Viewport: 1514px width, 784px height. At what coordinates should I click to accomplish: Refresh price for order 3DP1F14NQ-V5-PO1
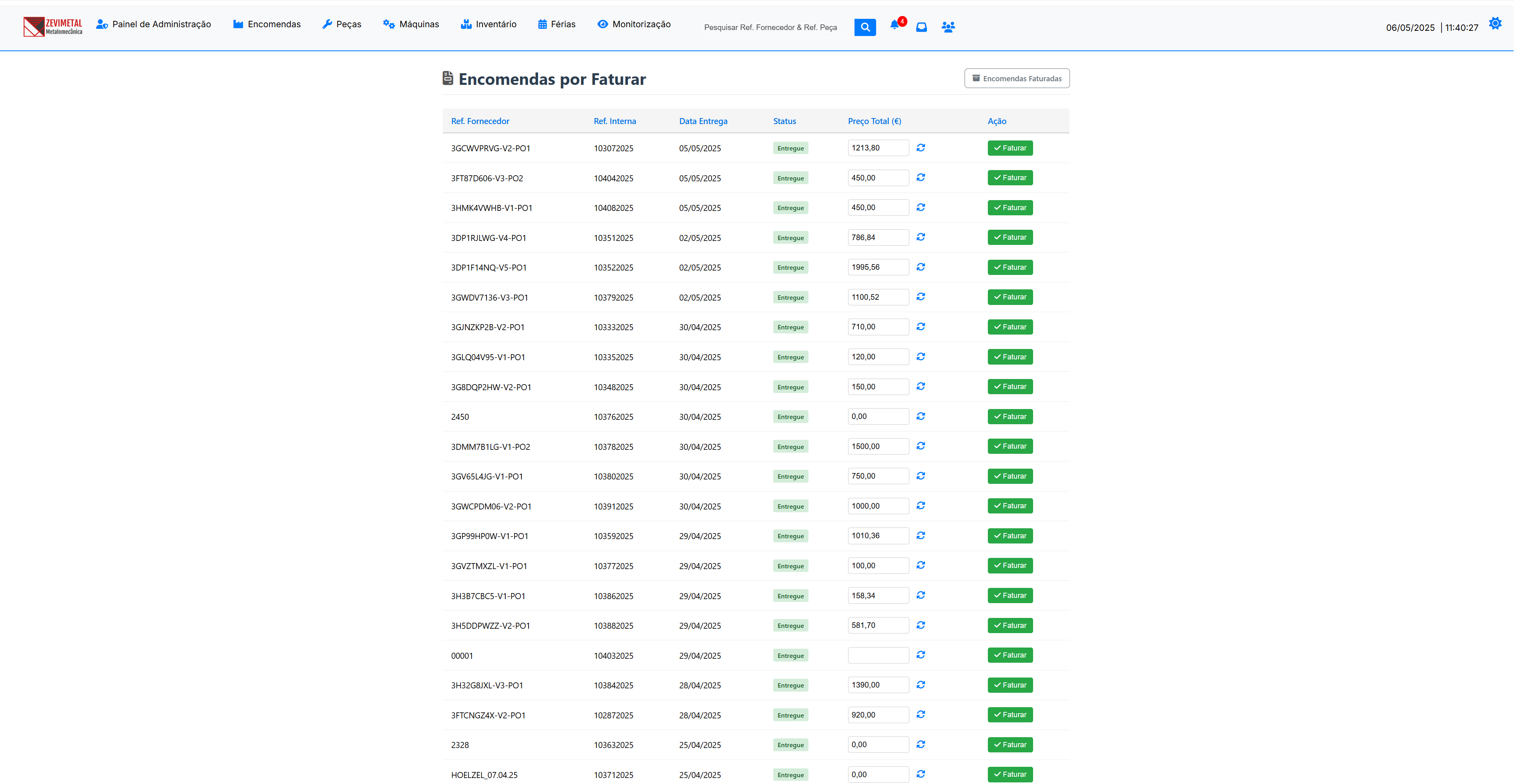pos(921,267)
